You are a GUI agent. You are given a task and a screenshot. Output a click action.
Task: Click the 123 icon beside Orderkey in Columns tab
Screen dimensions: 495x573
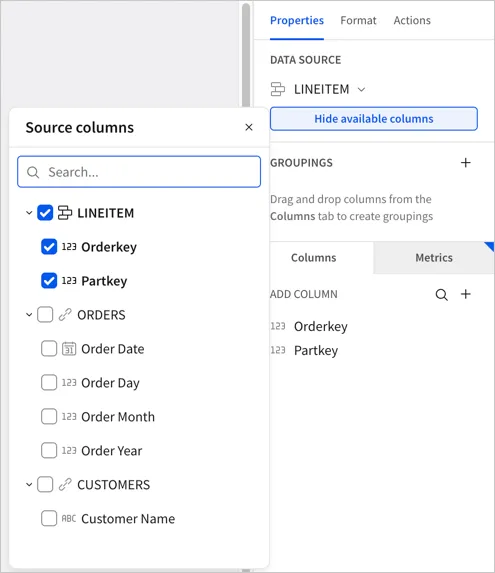point(278,326)
